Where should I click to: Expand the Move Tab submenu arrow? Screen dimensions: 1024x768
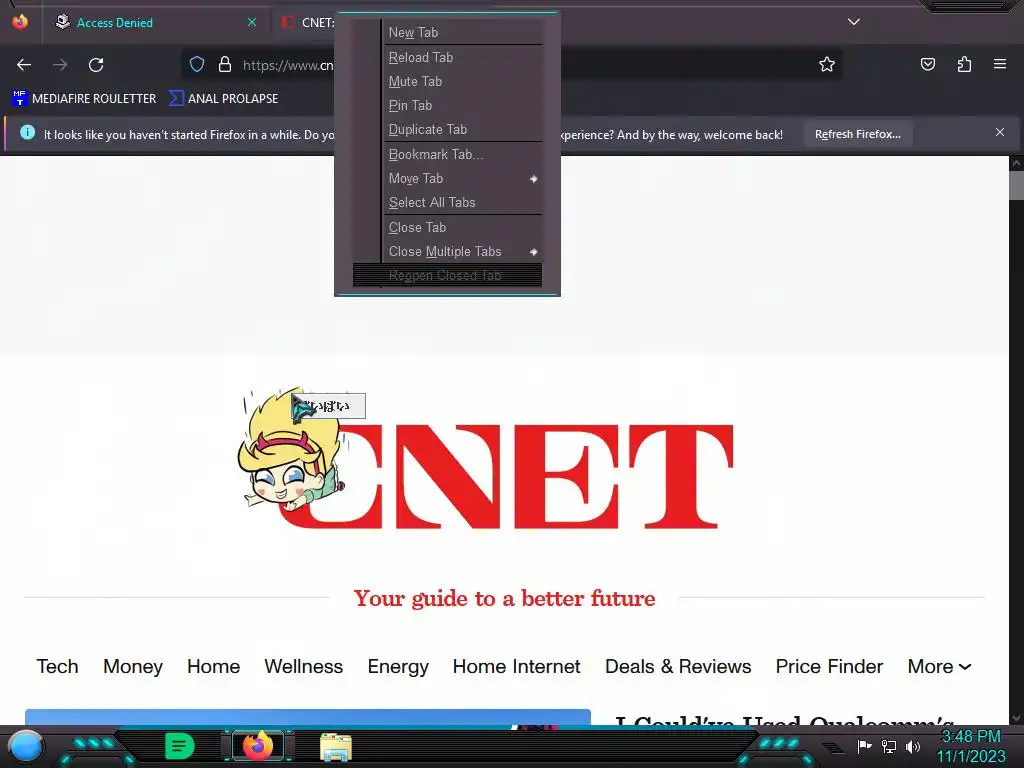534,179
